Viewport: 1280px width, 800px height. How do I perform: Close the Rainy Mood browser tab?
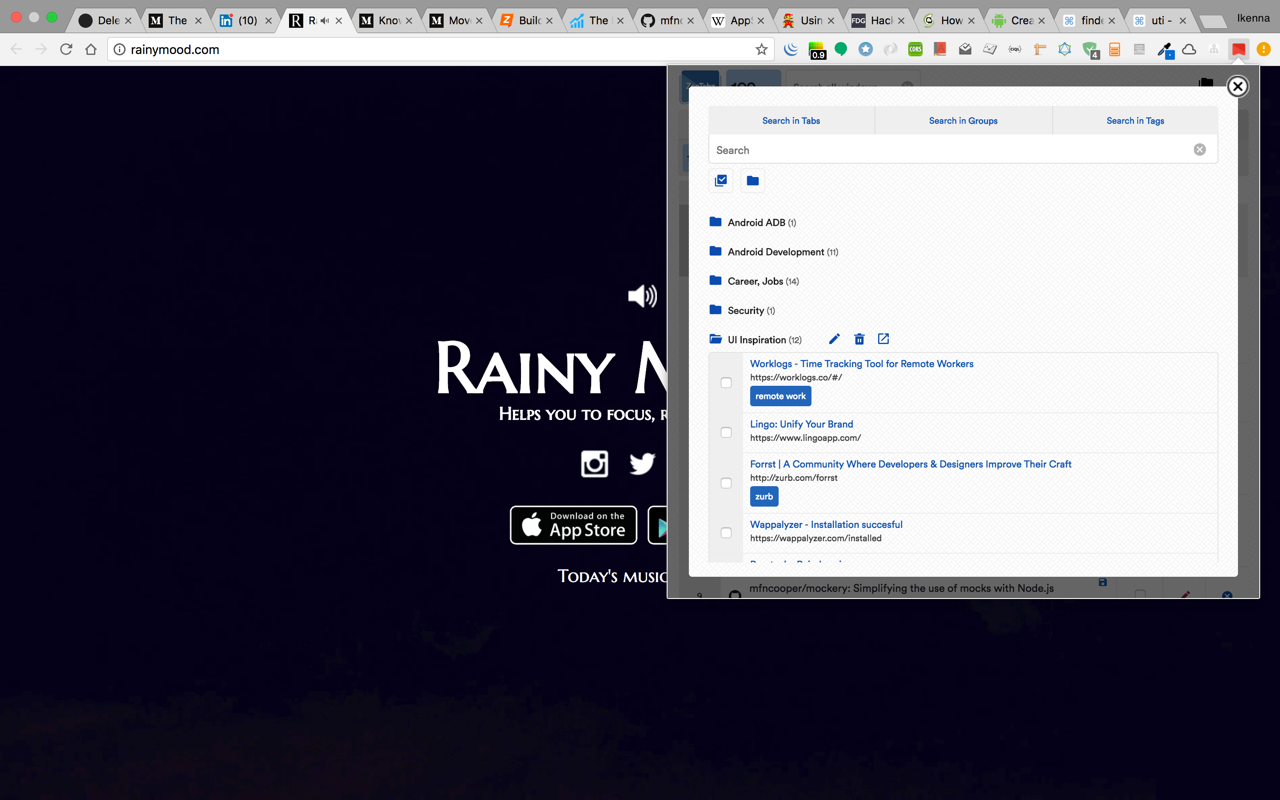340,20
